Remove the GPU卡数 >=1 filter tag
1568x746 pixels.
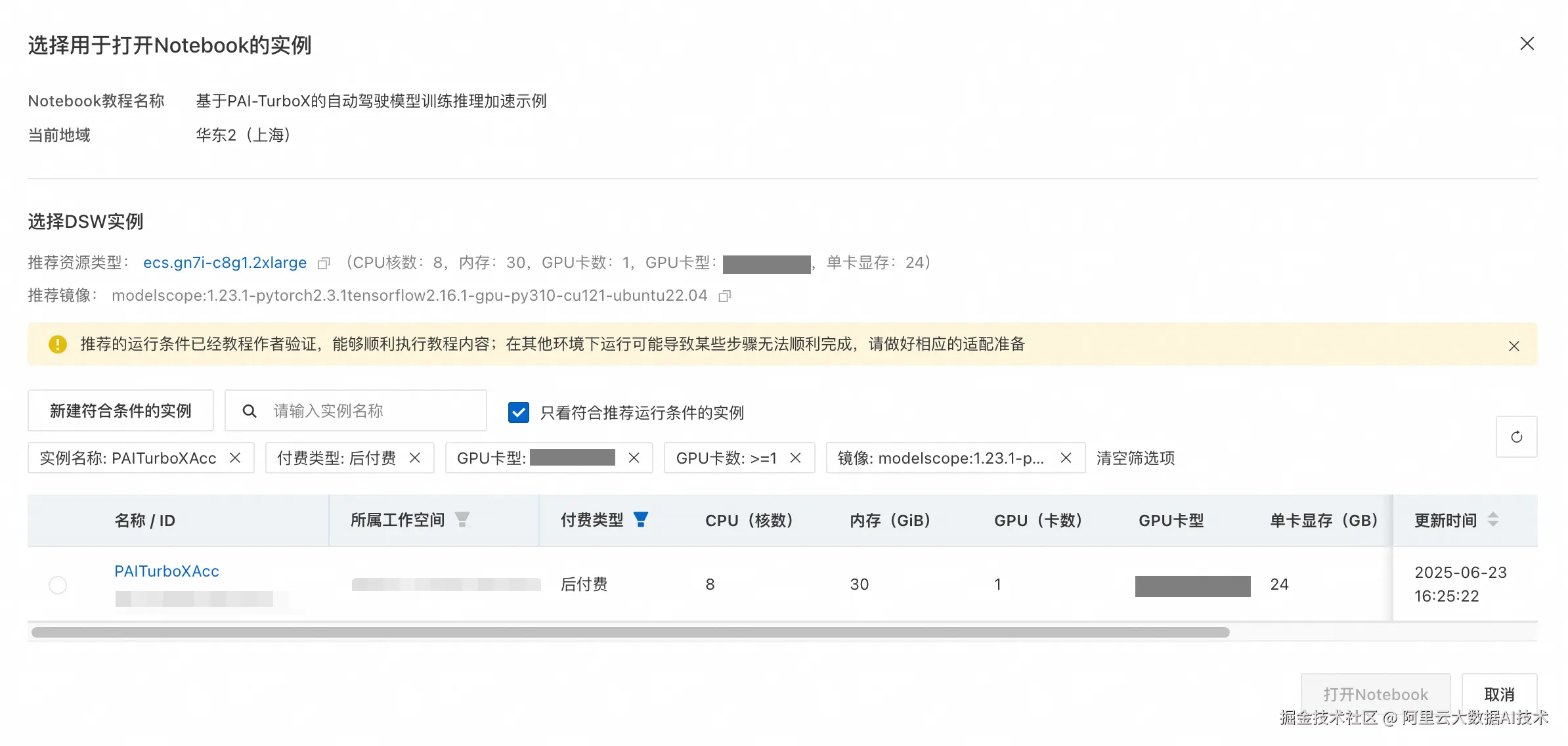point(795,458)
